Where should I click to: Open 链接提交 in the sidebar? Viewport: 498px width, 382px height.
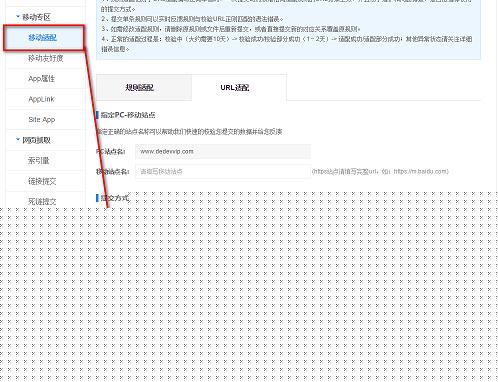click(x=42, y=181)
